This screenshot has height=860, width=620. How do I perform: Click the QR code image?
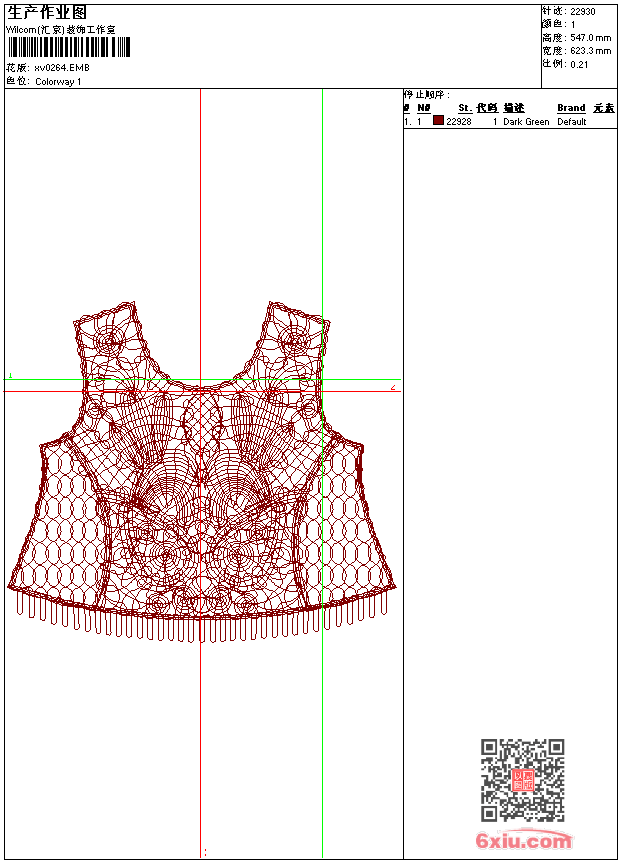[522, 780]
